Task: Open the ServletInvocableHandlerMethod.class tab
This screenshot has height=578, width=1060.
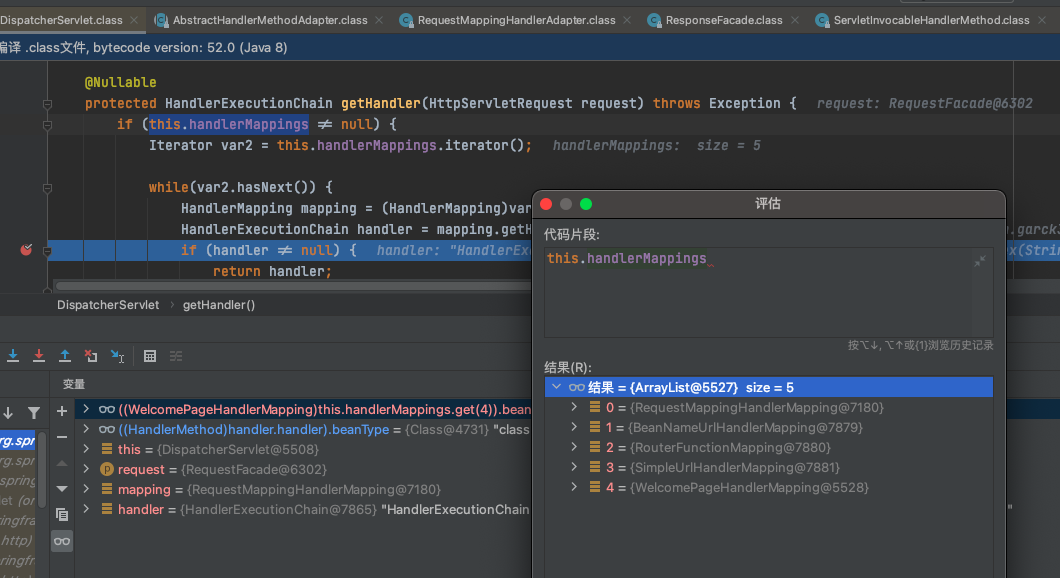Action: click(x=932, y=20)
